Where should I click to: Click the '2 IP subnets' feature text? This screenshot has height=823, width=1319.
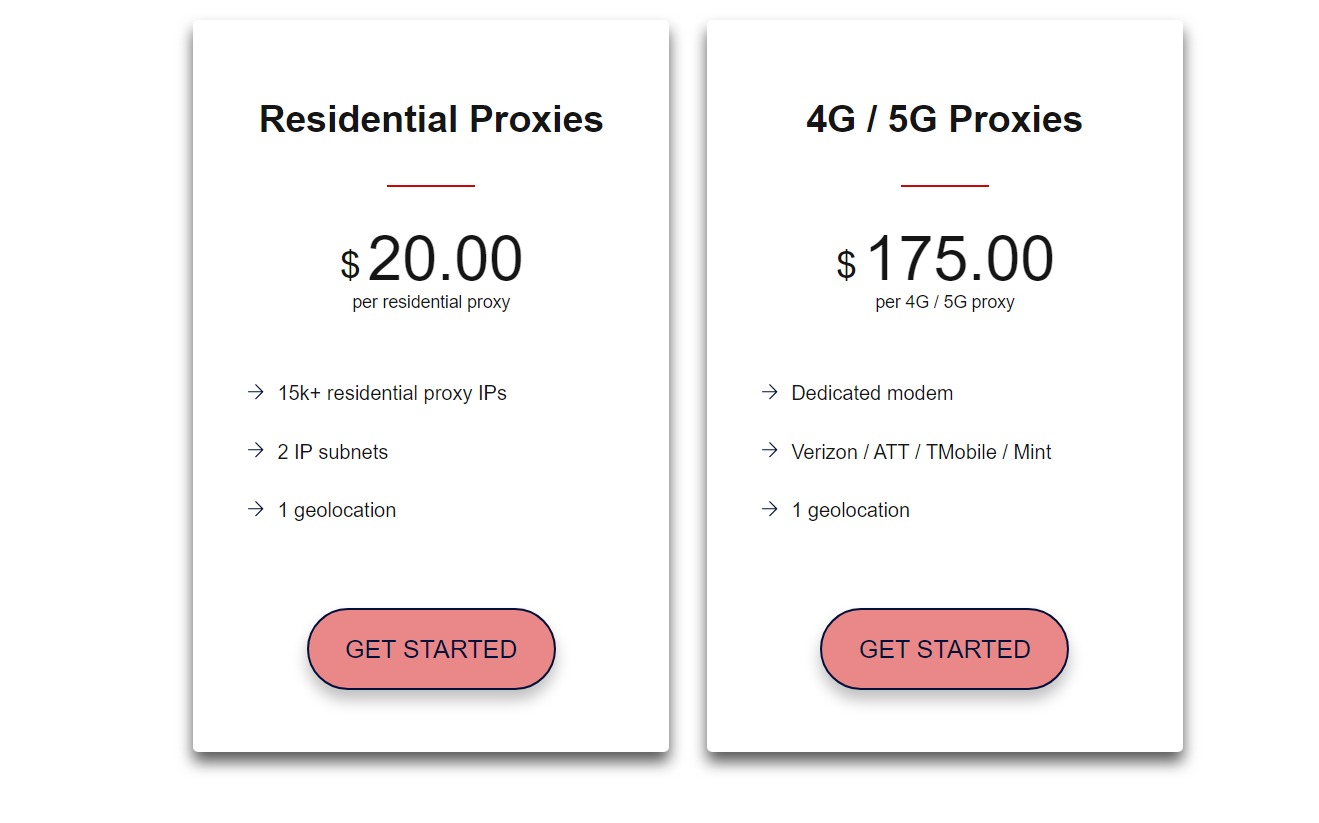pyautogui.click(x=333, y=452)
